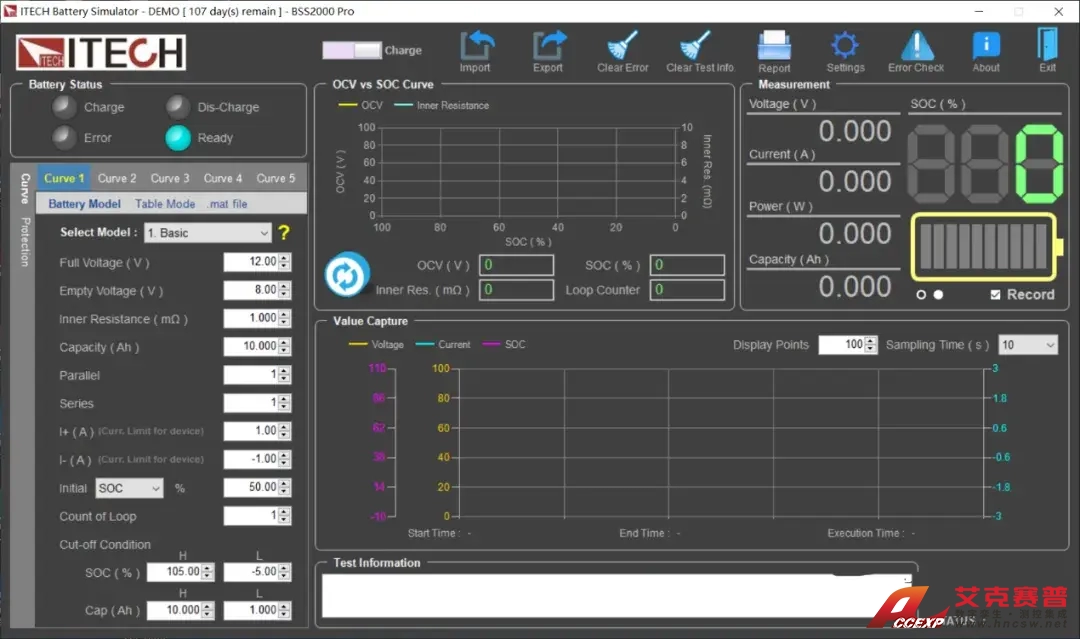Switch to the Curve 1 tab
The width and height of the screenshot is (1080, 639).
coord(64,178)
